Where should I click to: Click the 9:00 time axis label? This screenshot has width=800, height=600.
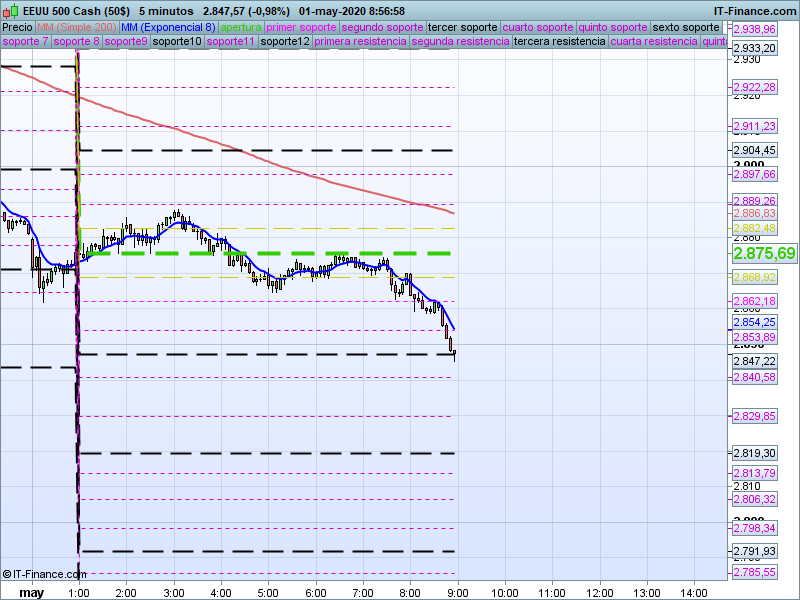[457, 593]
